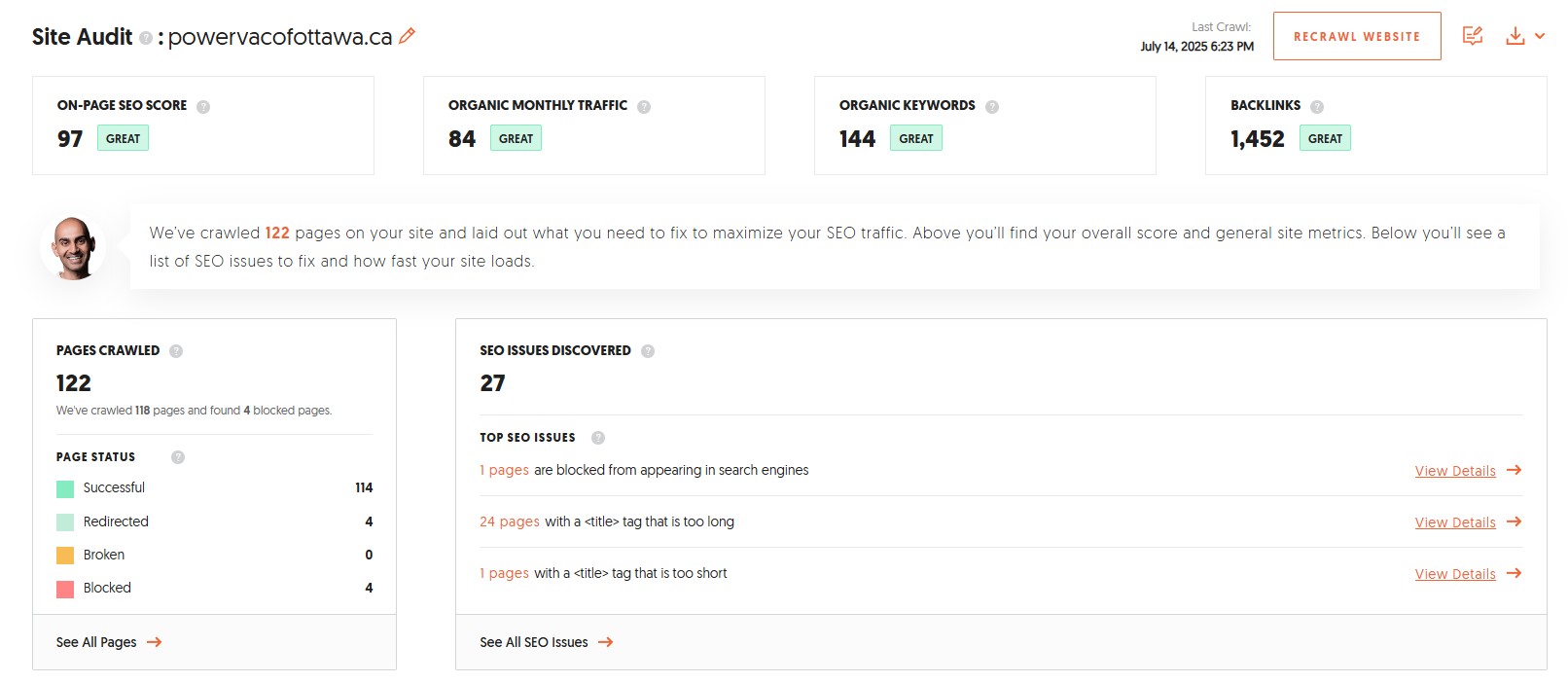The height and width of the screenshot is (683, 1568).
Task: Click the GREAT badge for On-Page SEO Score
Action: pyautogui.click(x=123, y=138)
